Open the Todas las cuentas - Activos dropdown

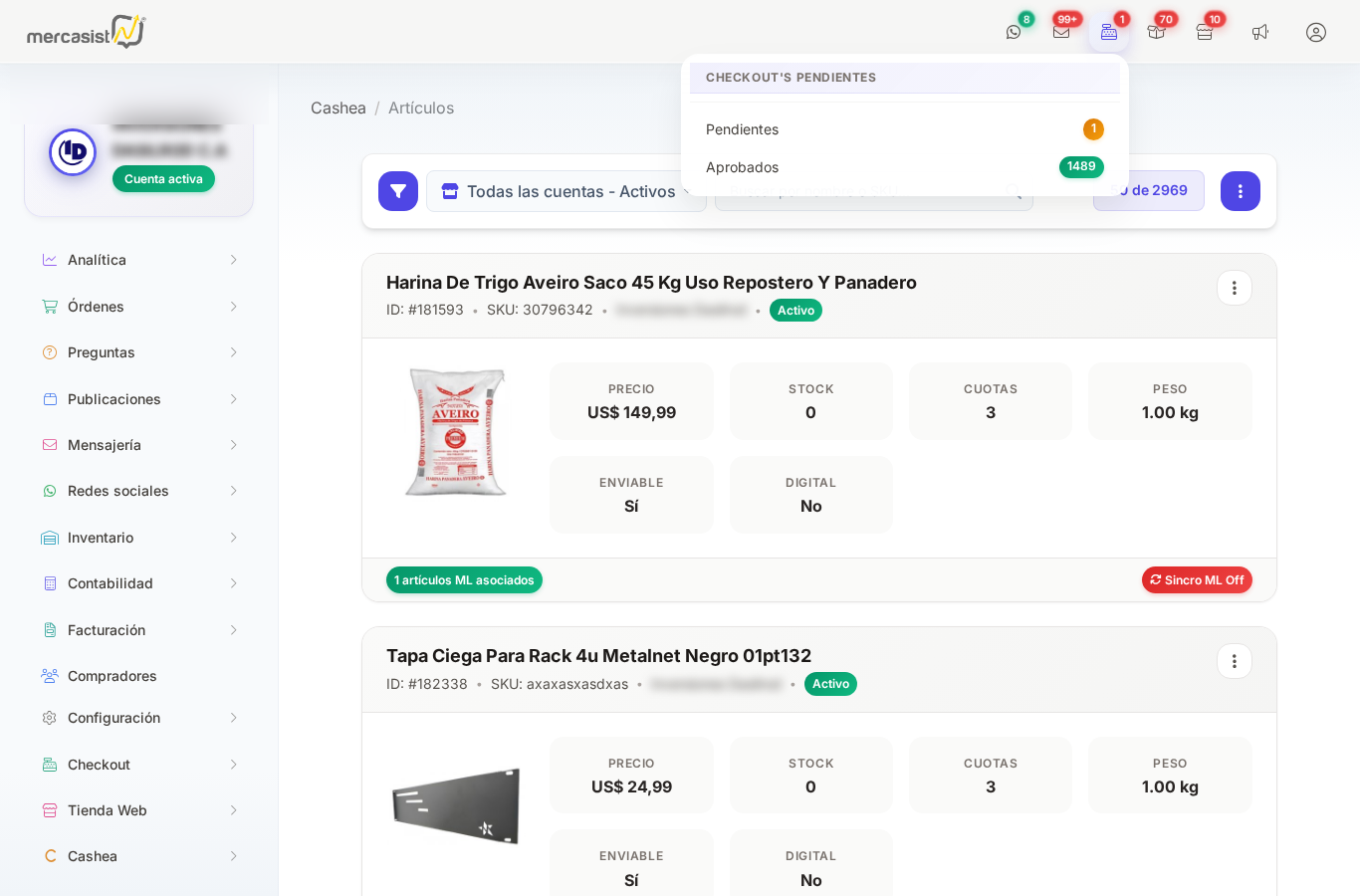pyautogui.click(x=566, y=191)
